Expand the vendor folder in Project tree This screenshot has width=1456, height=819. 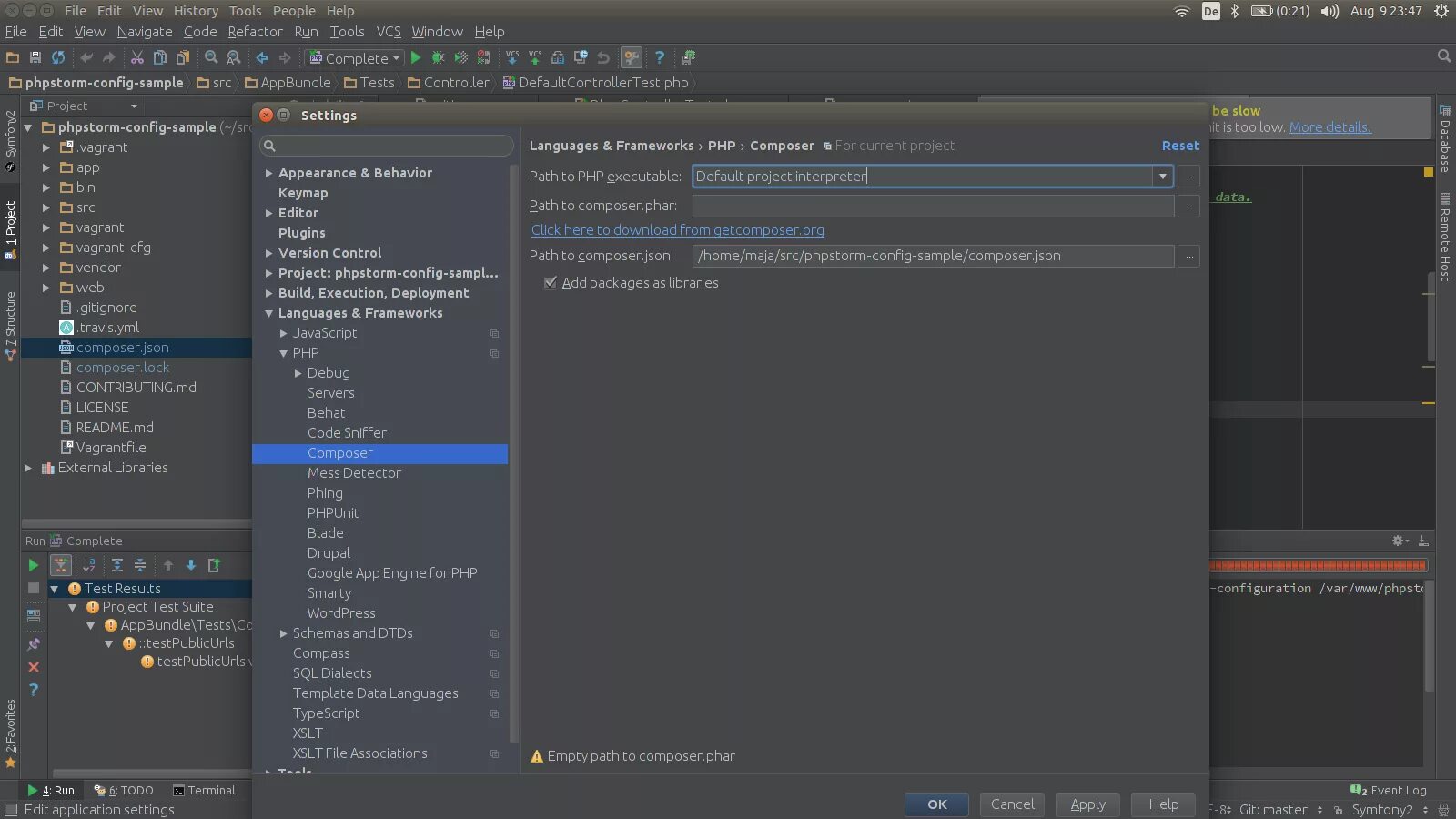pos(46,268)
